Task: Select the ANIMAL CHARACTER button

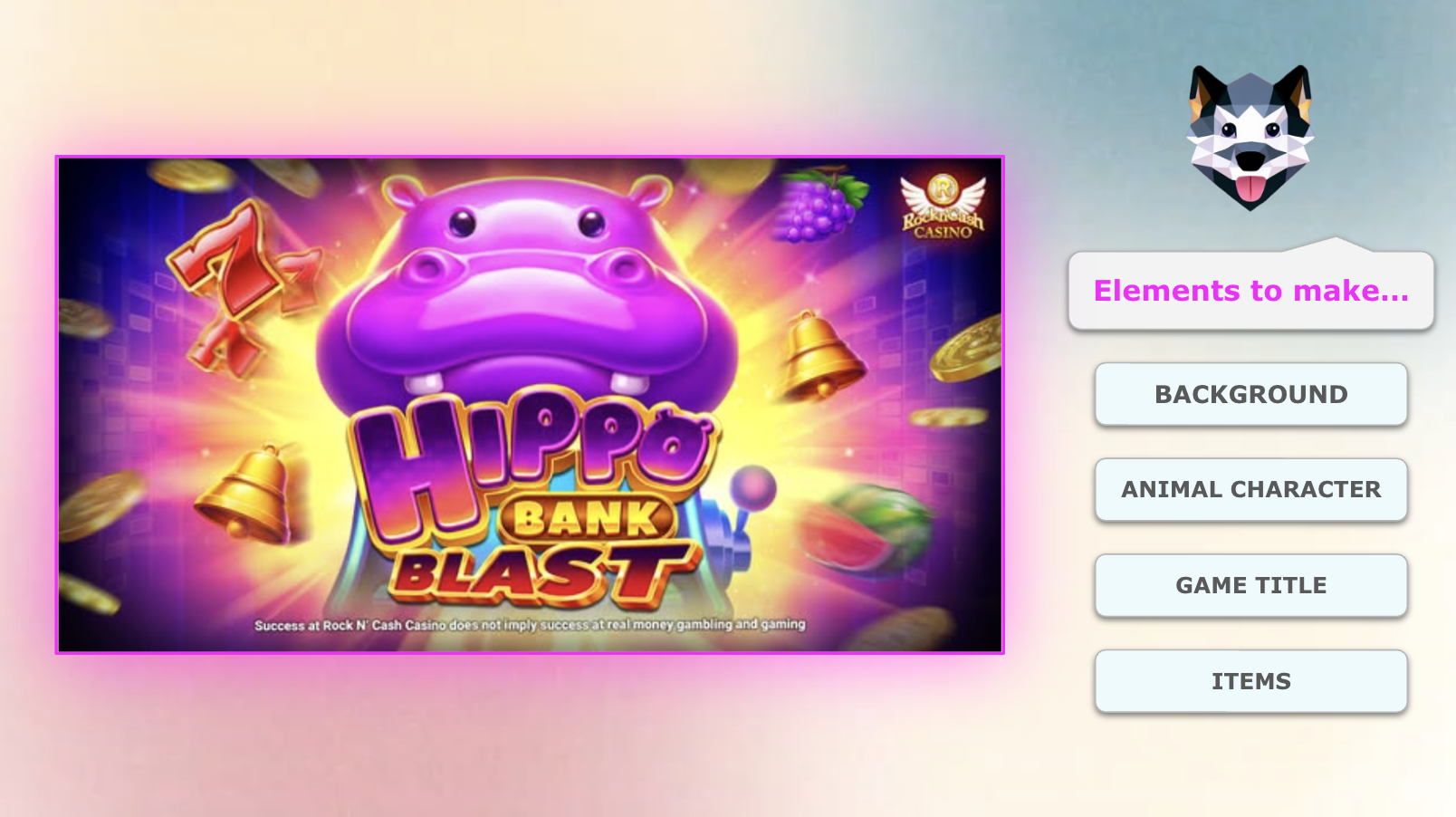Action: (1250, 489)
